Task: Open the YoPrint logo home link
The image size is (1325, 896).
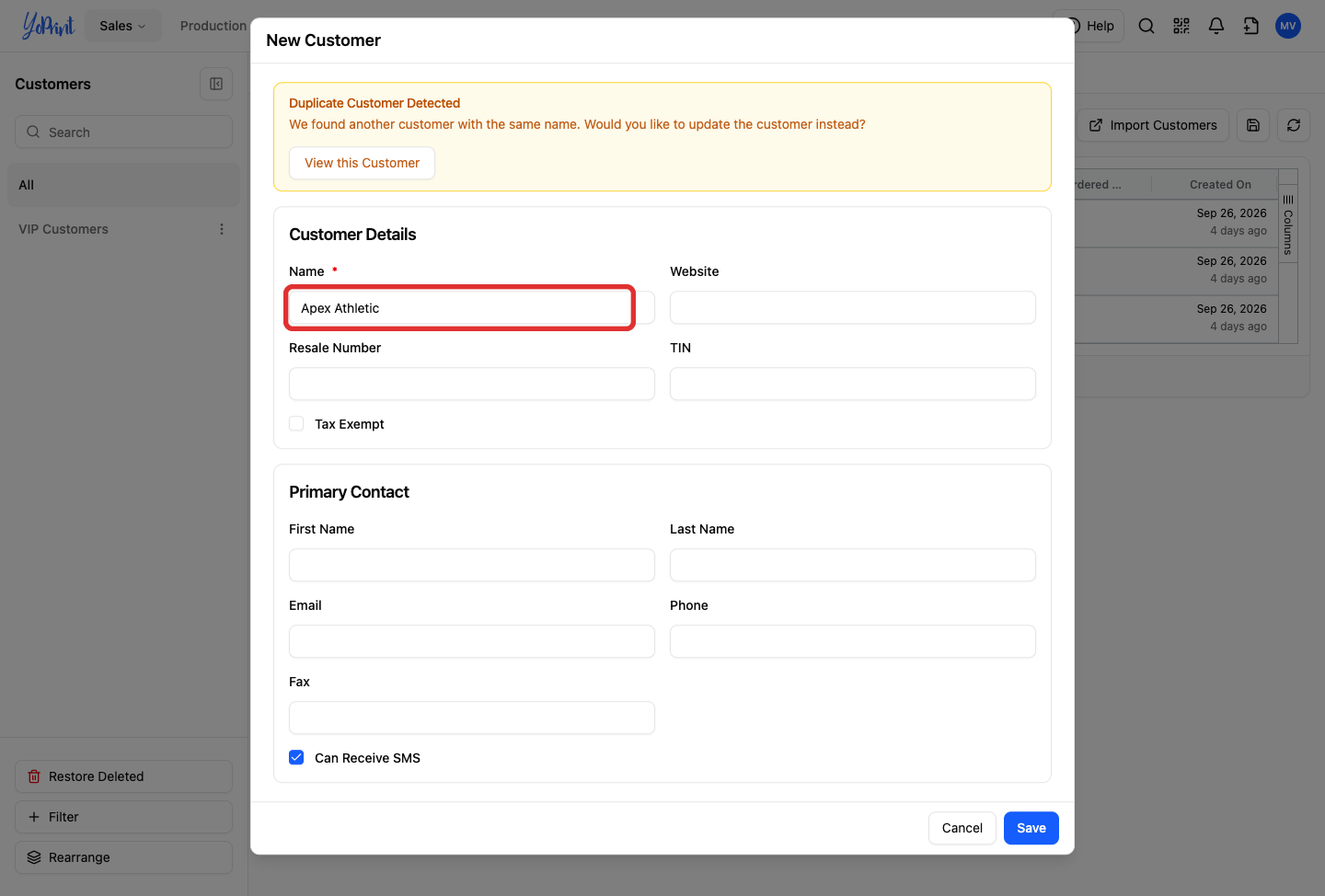Action: coord(48,26)
